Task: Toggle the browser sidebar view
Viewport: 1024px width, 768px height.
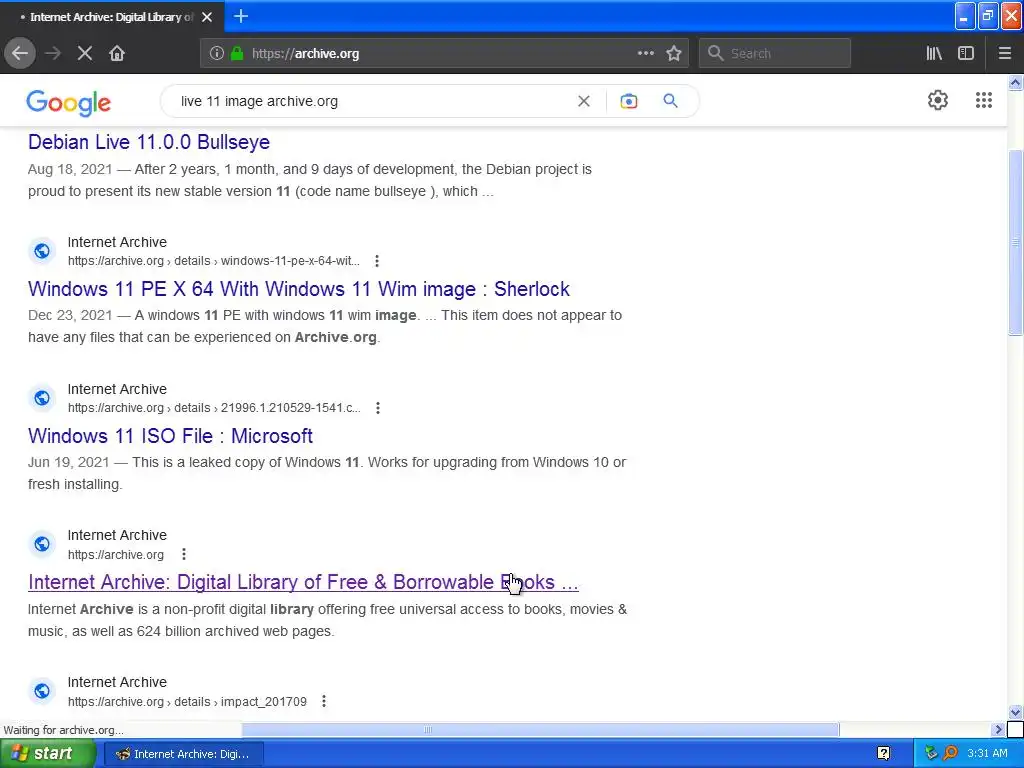Action: point(966,54)
